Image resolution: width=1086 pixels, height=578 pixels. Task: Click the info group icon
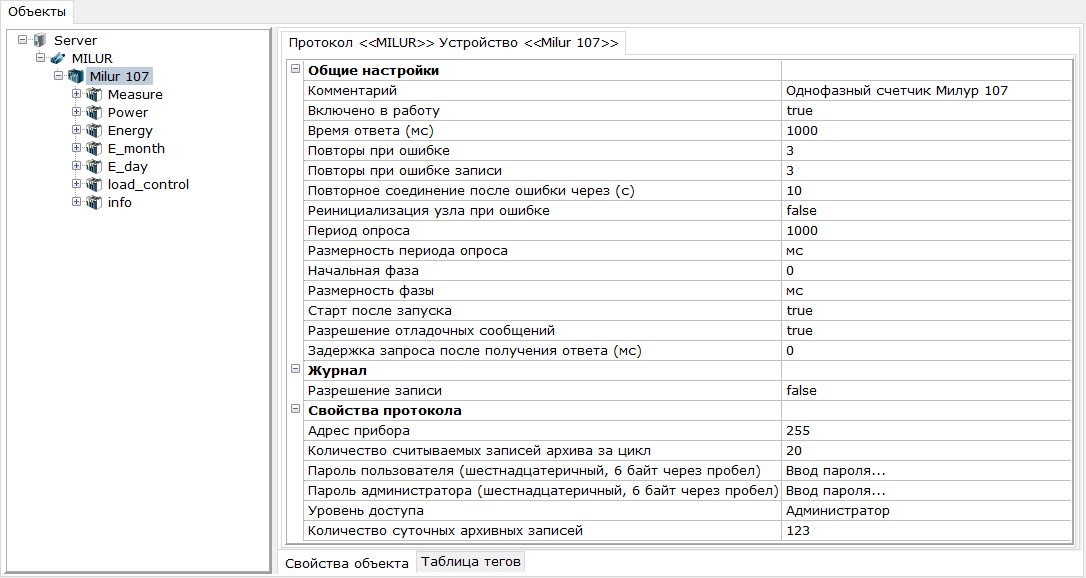[94, 202]
